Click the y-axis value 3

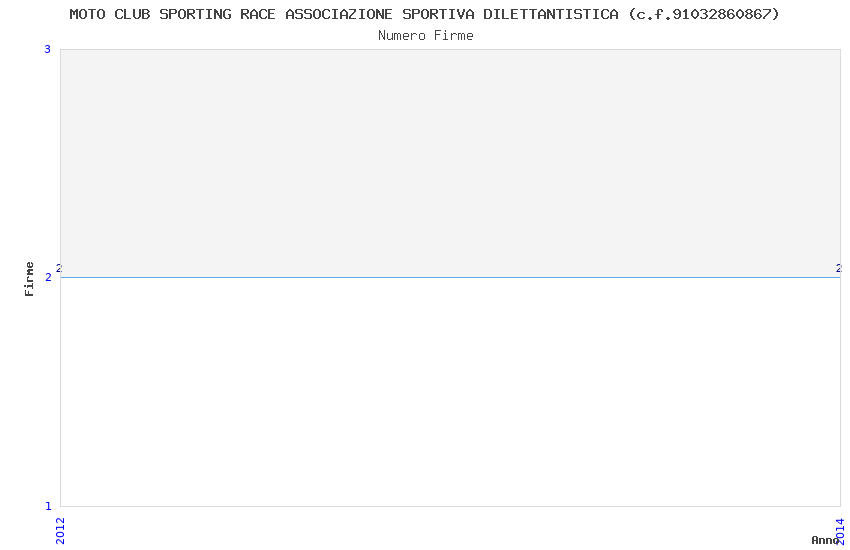(48, 49)
